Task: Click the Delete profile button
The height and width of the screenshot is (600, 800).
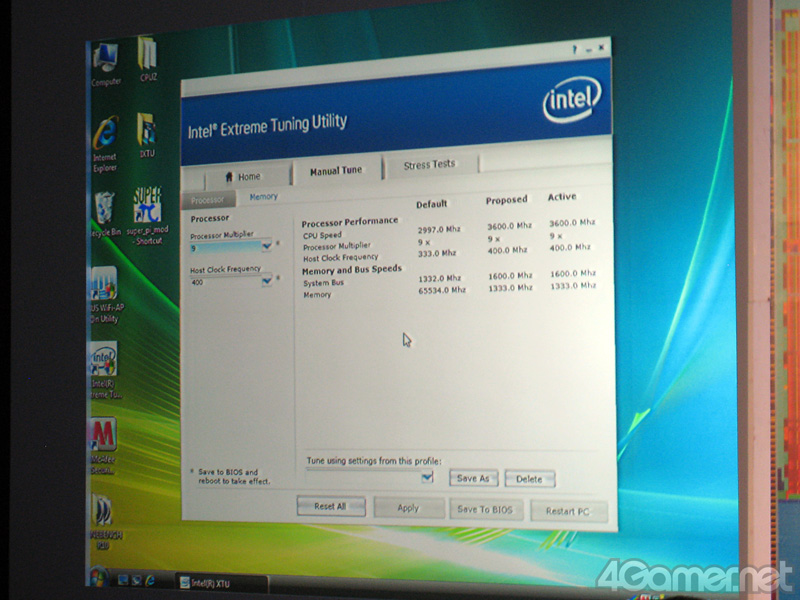Action: pyautogui.click(x=530, y=479)
